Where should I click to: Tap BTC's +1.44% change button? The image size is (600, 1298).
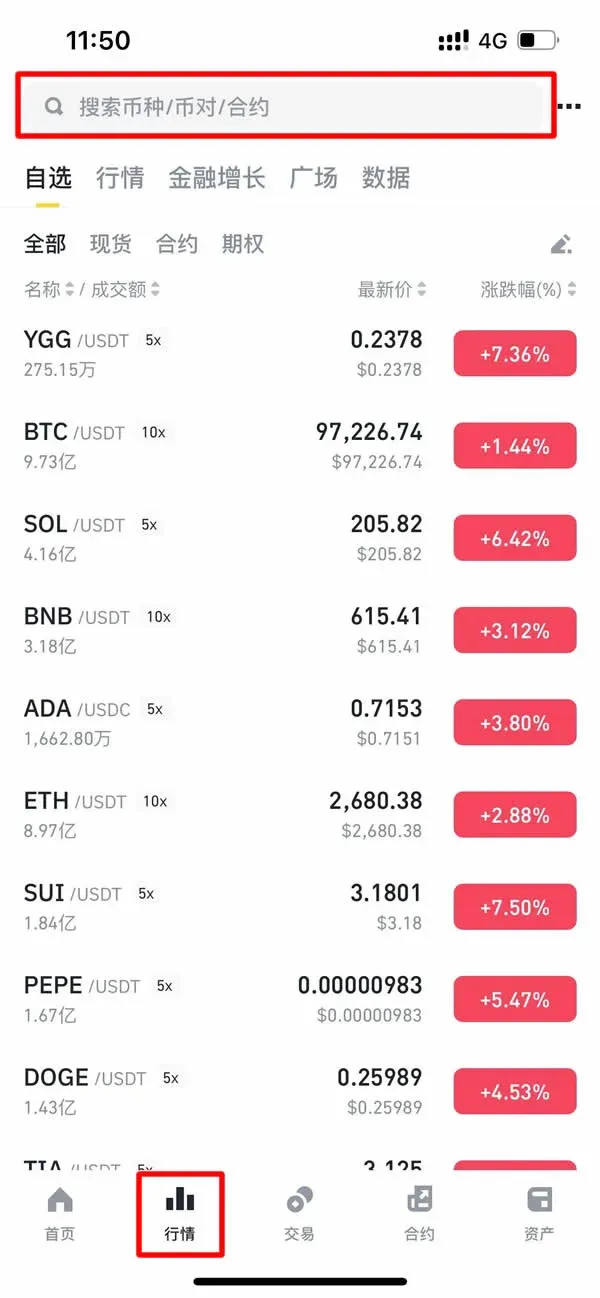tap(515, 445)
